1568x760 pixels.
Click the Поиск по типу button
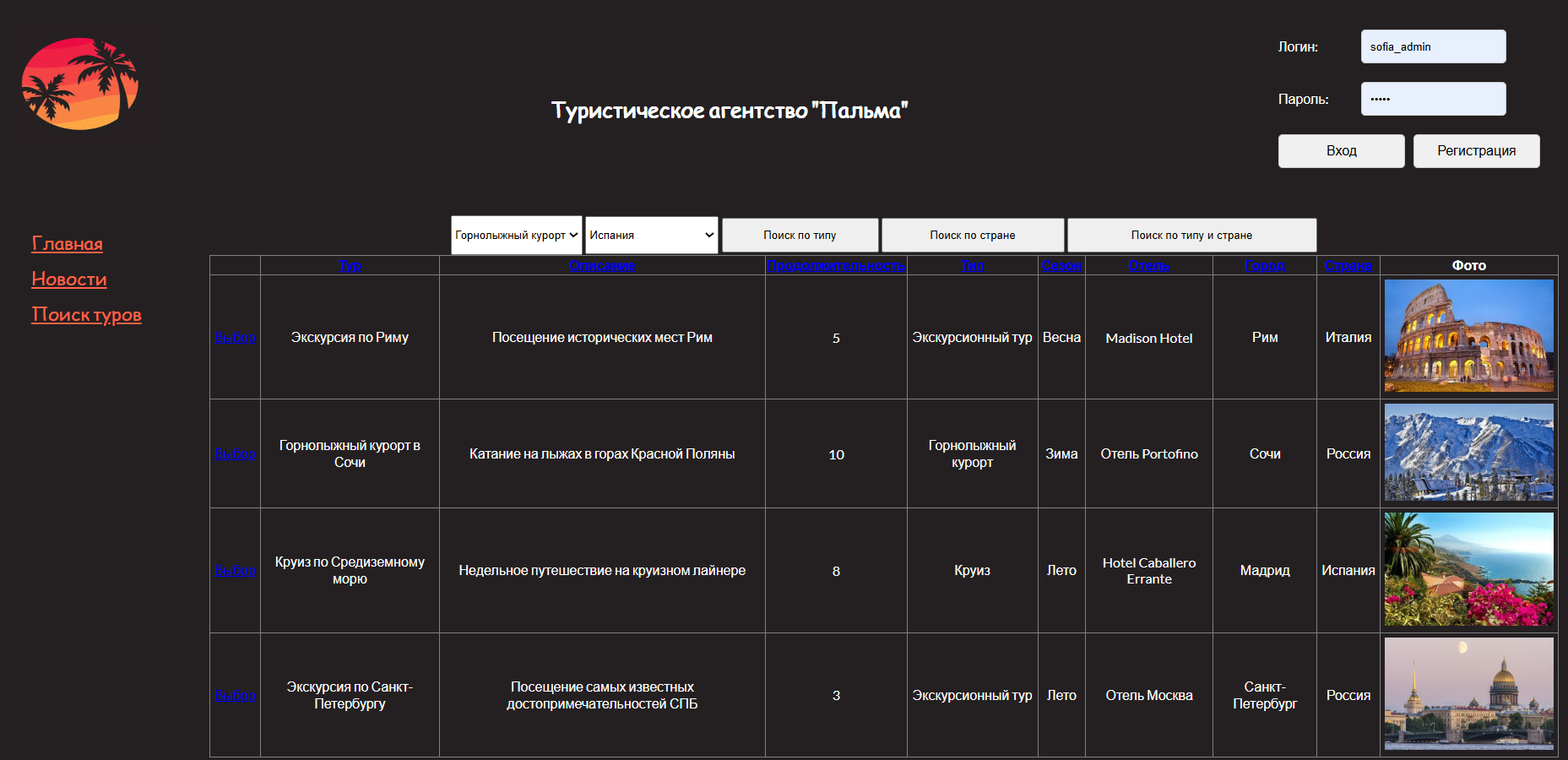(x=800, y=235)
